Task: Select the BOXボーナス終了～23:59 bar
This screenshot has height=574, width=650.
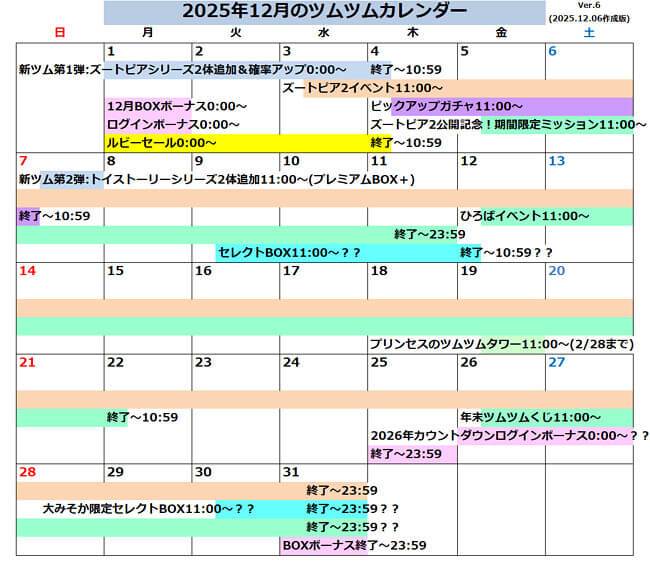Action: click(355, 545)
